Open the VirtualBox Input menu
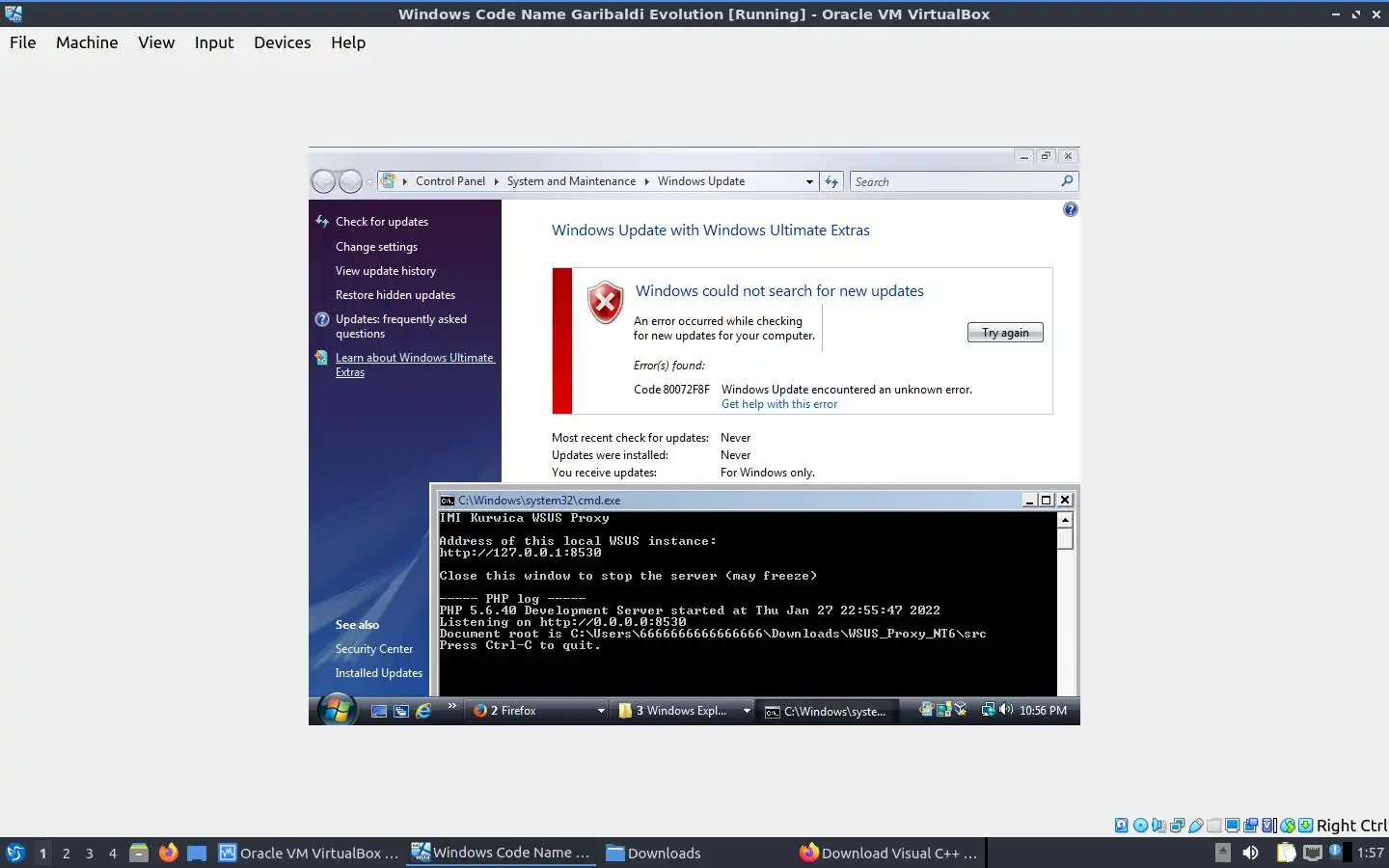 coord(214,42)
